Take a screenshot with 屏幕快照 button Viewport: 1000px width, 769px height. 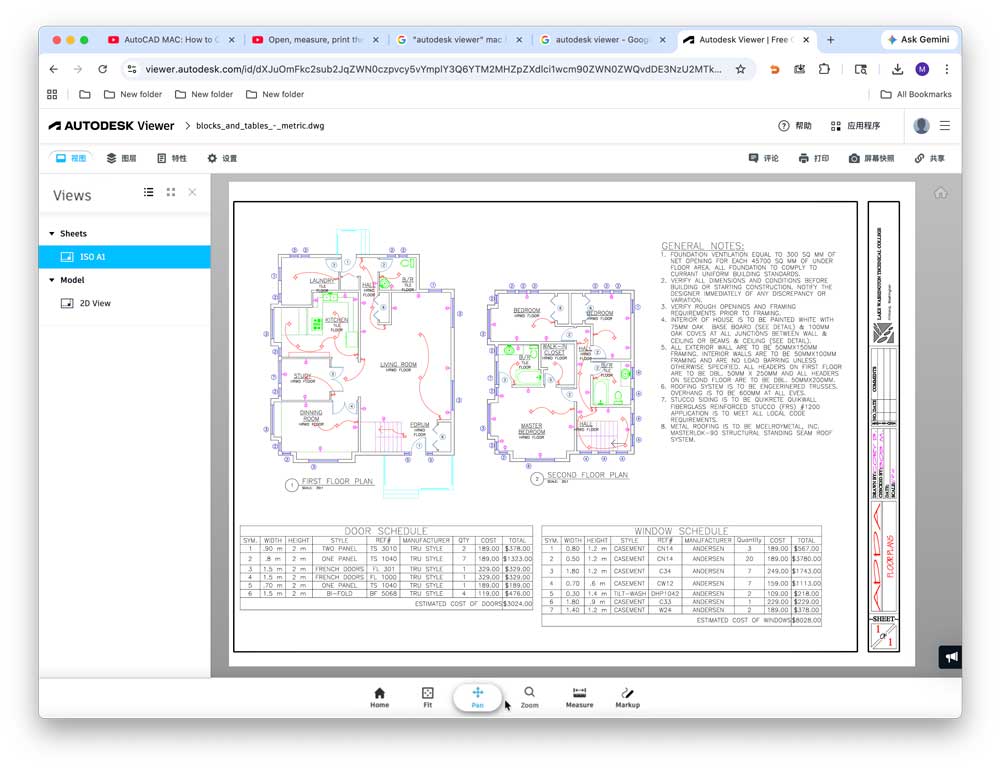point(871,159)
